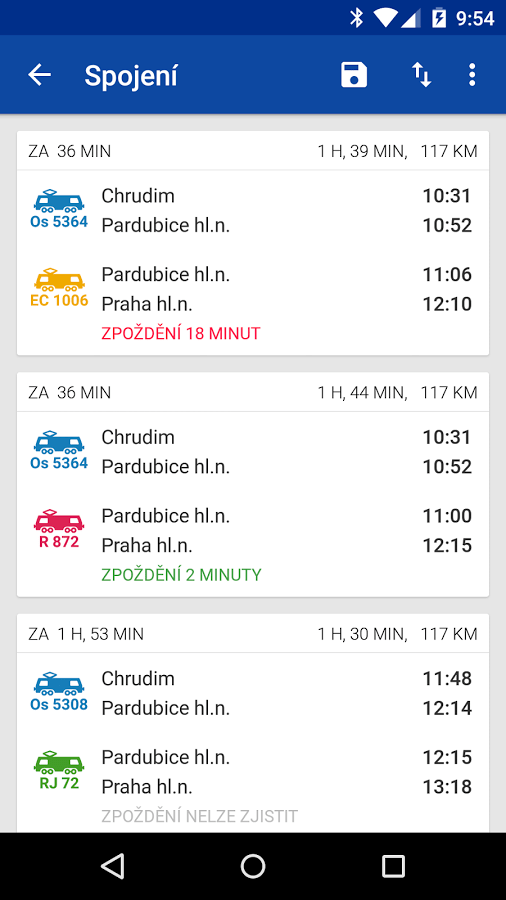Tap the Os 5364 train icon in the first connection
The width and height of the screenshot is (506, 900).
point(59,208)
